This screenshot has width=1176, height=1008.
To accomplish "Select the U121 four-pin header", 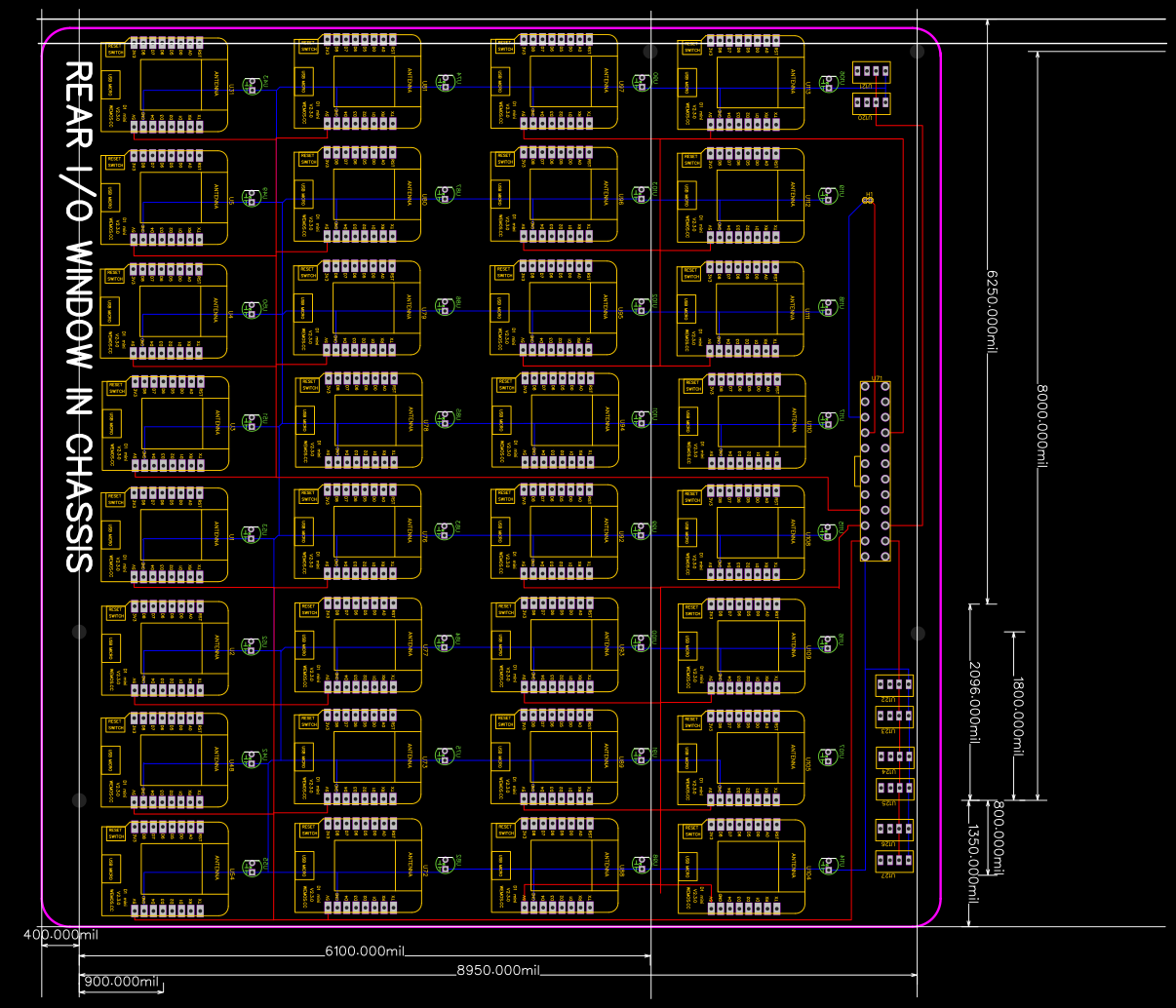I will pos(872,71).
